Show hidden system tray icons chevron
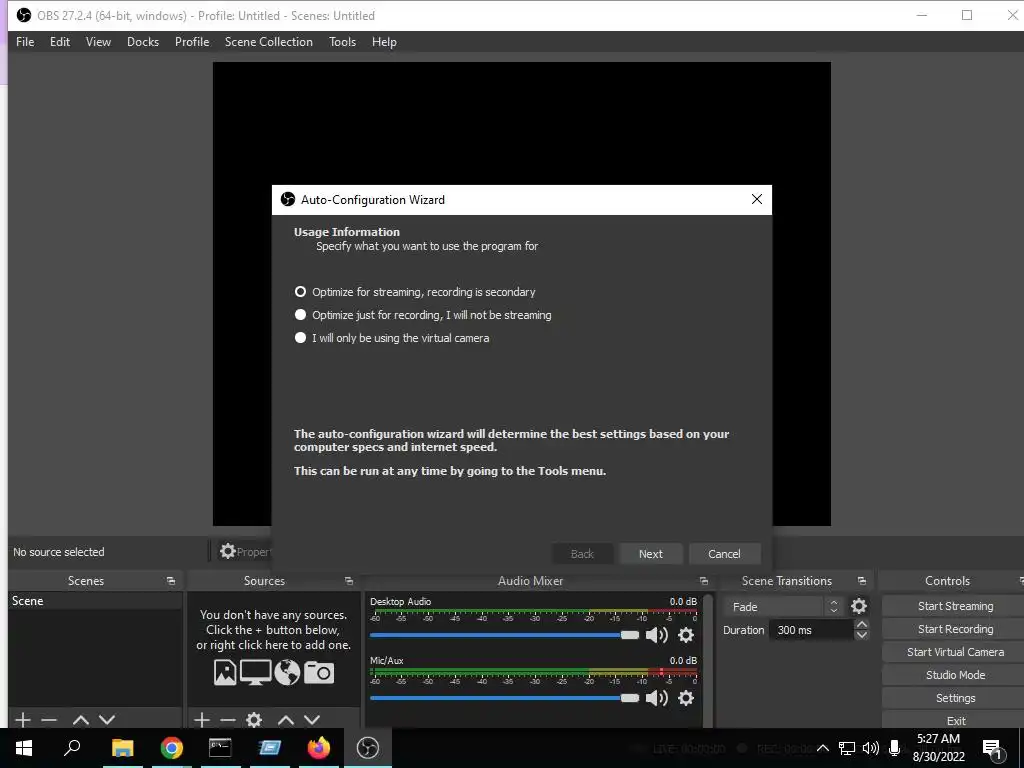 tap(823, 748)
